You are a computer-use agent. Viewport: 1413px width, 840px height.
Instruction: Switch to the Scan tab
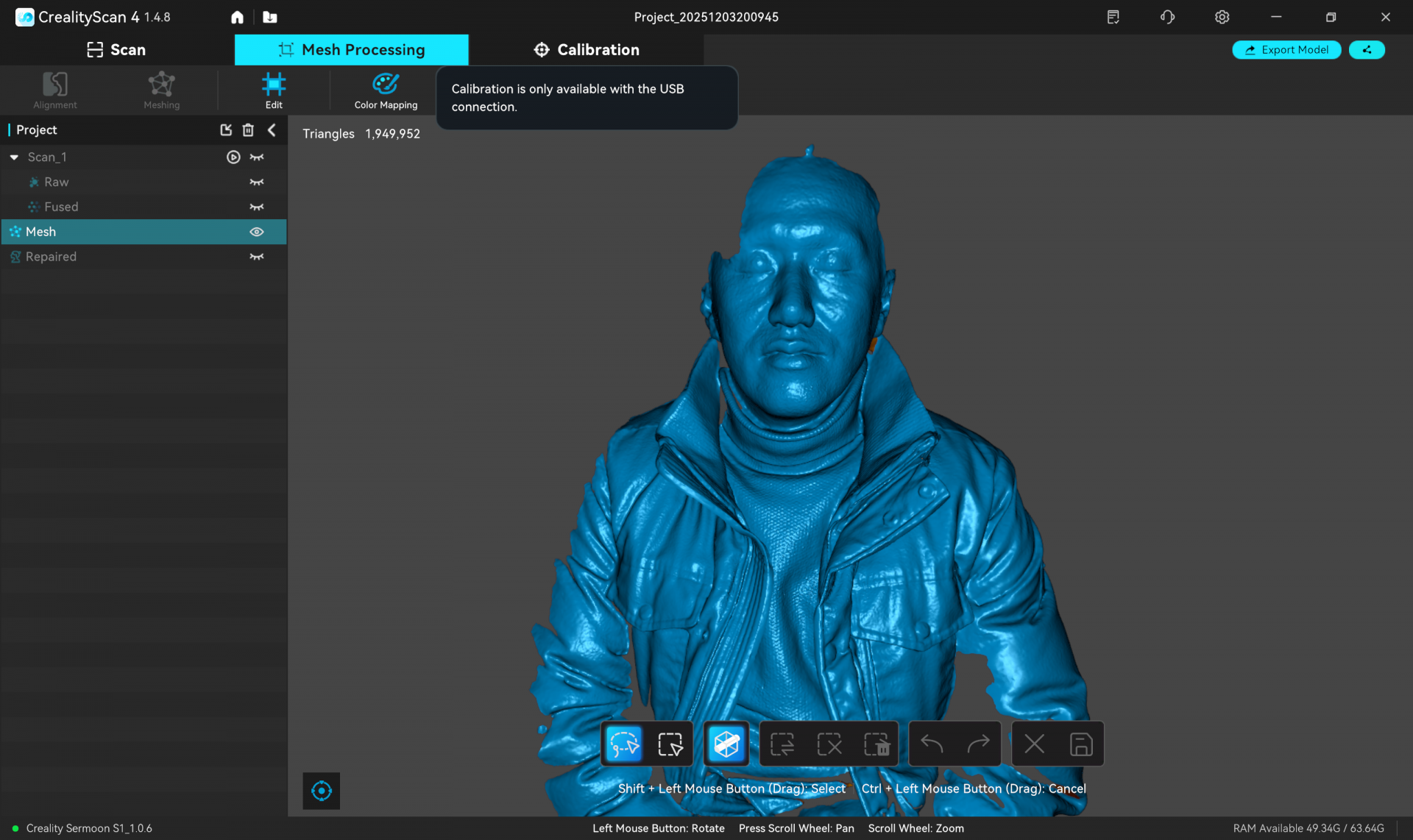pyautogui.click(x=116, y=50)
